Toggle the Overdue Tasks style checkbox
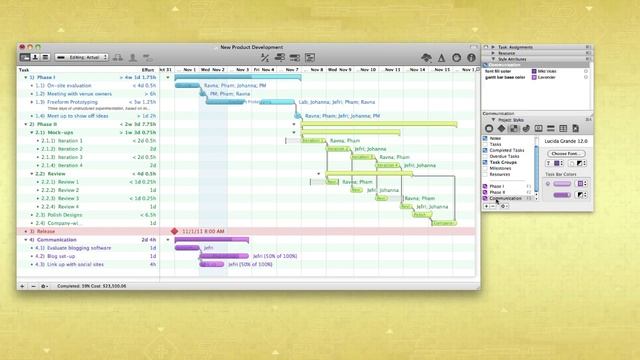640x360 pixels. coord(485,156)
